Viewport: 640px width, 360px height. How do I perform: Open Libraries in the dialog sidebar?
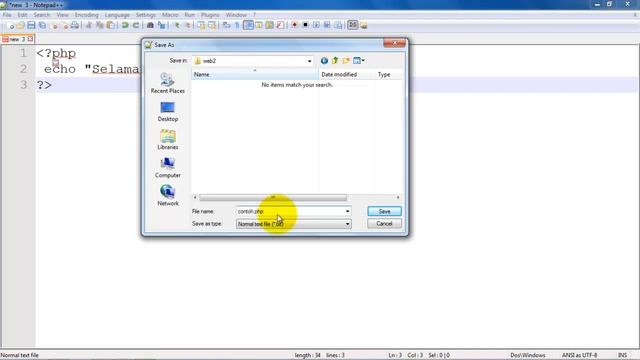(x=168, y=140)
